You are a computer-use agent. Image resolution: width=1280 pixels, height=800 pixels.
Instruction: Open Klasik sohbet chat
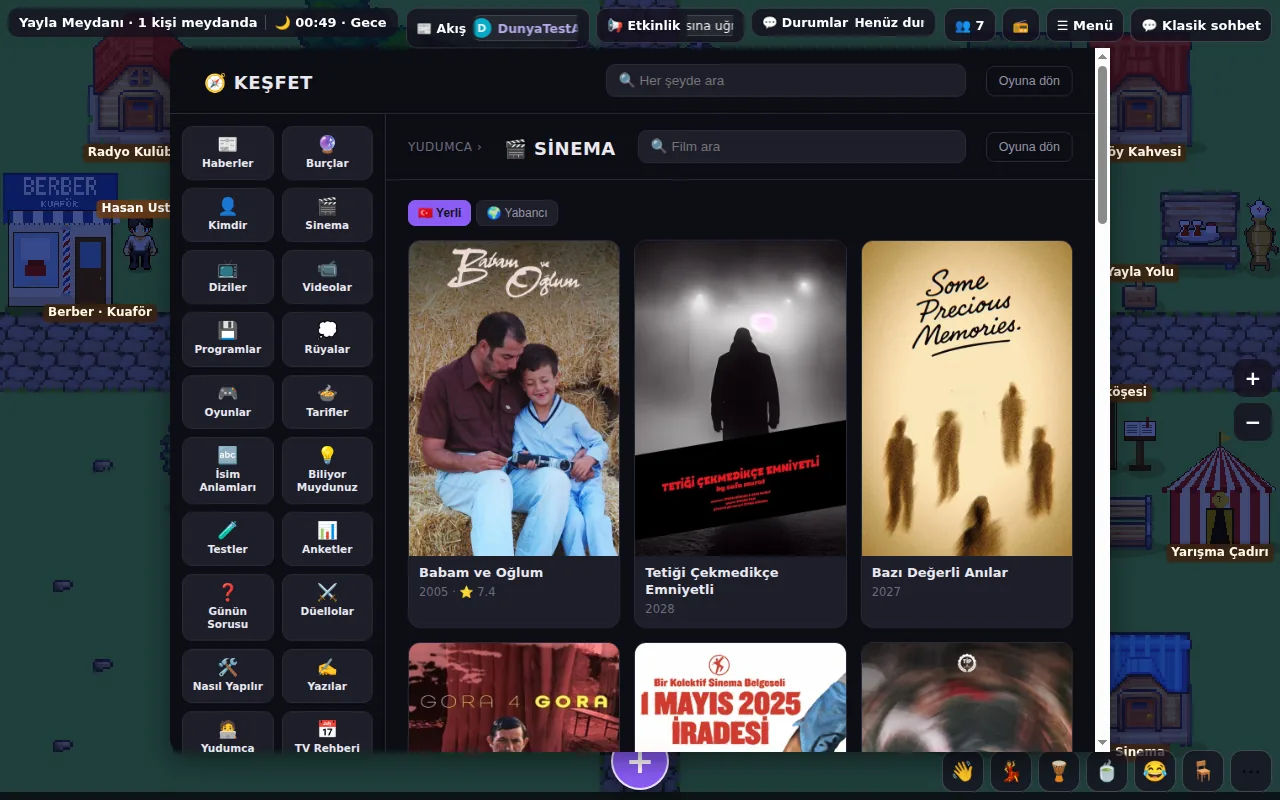point(1201,25)
